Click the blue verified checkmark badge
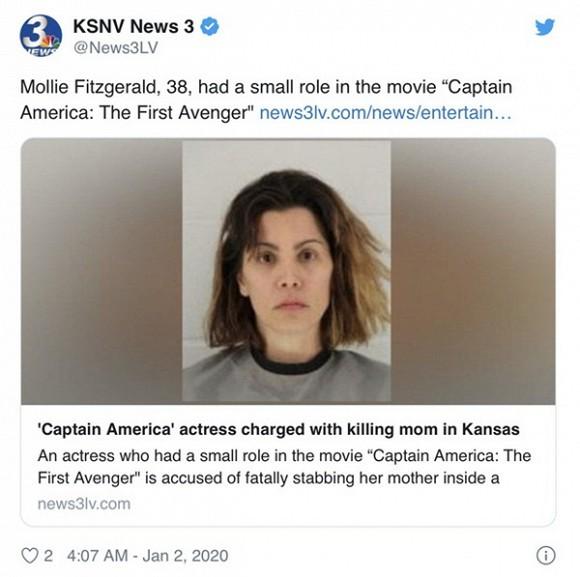 coord(210,27)
